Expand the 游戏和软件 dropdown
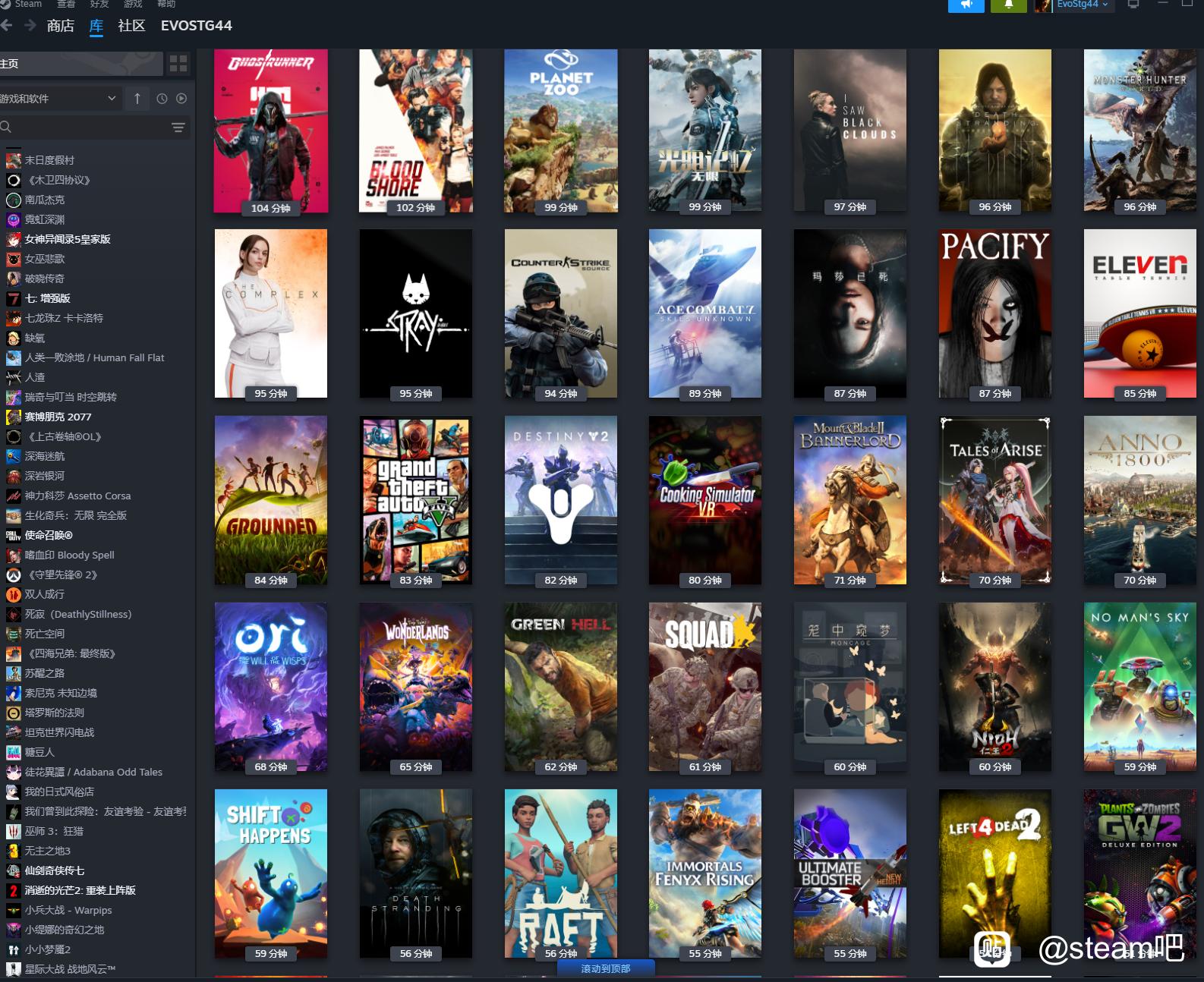 tap(61, 99)
